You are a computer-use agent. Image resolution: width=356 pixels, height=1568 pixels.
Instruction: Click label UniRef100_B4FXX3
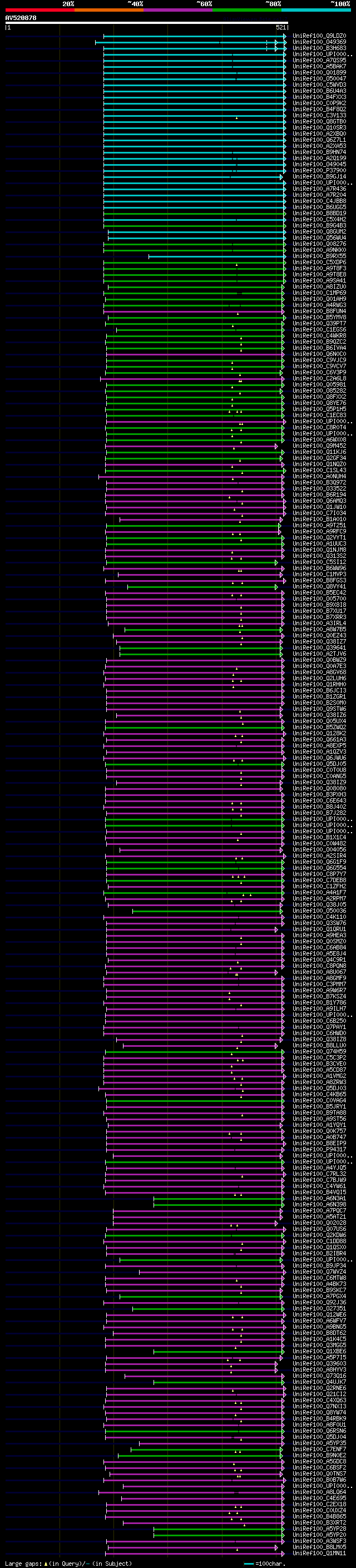[x=319, y=97]
